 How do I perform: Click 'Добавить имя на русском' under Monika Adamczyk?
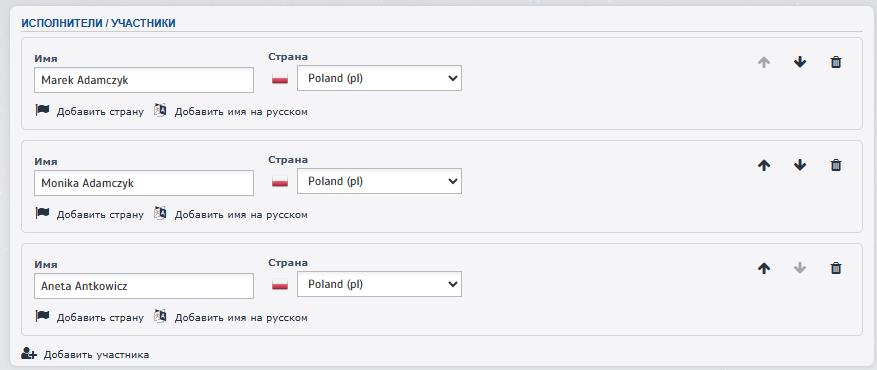[241, 215]
